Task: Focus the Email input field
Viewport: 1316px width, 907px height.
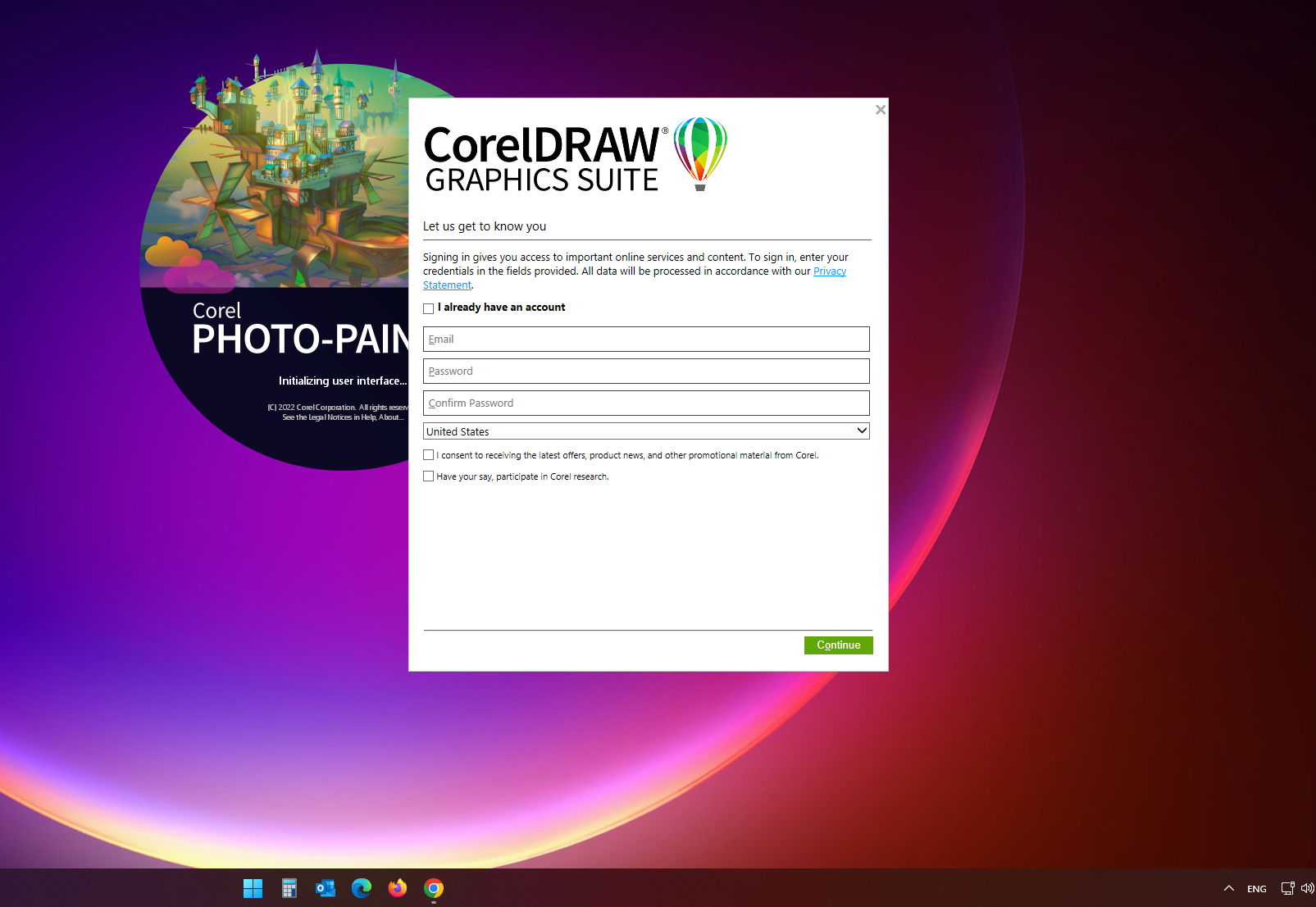Action: click(646, 339)
